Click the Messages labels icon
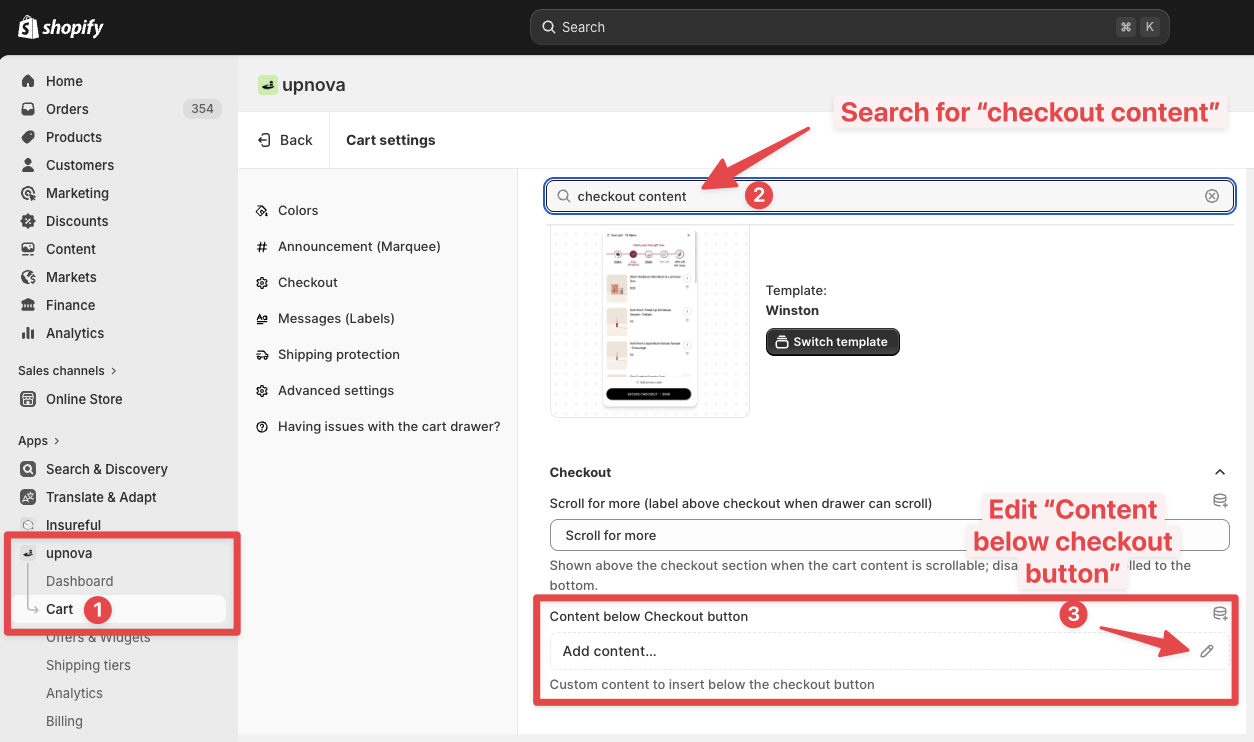 pyautogui.click(x=262, y=319)
